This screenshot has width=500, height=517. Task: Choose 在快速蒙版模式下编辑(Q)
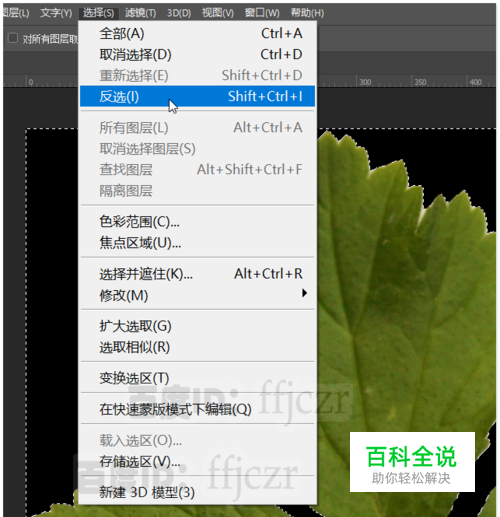coord(197,409)
